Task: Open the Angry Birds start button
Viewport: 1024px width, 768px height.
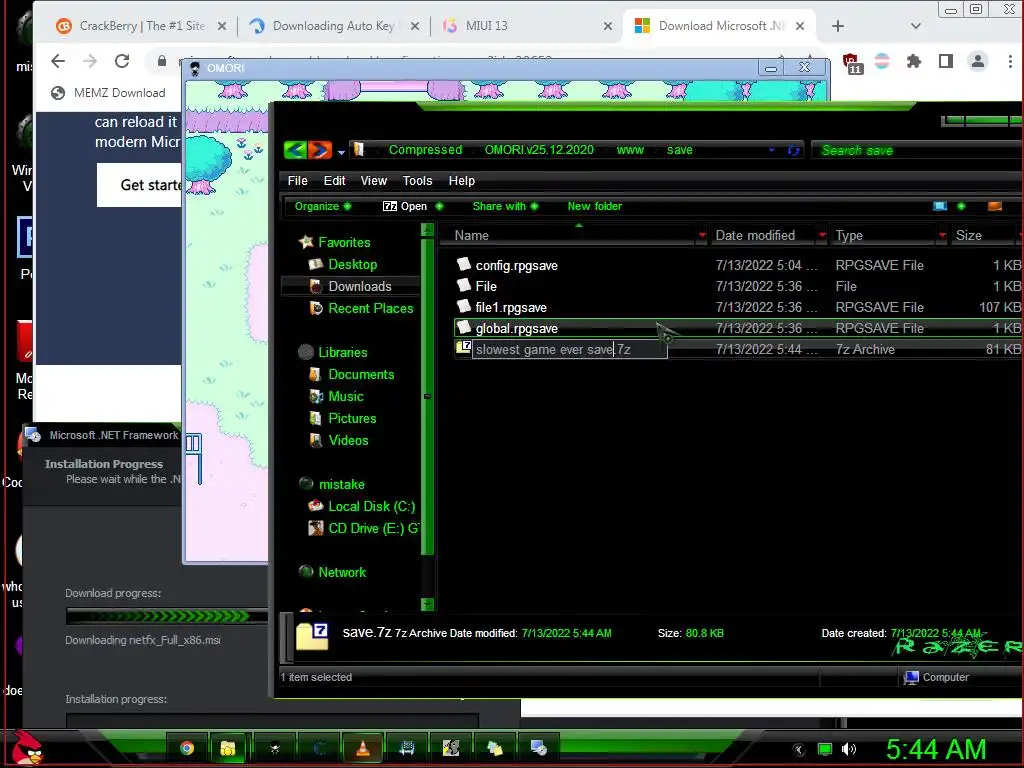Action: [27, 747]
